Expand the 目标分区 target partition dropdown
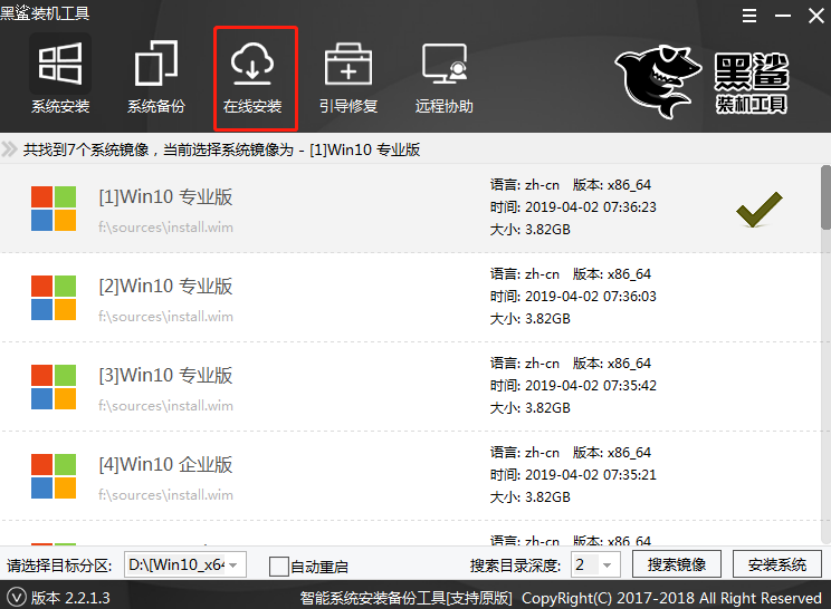831x609 pixels. pos(234,565)
